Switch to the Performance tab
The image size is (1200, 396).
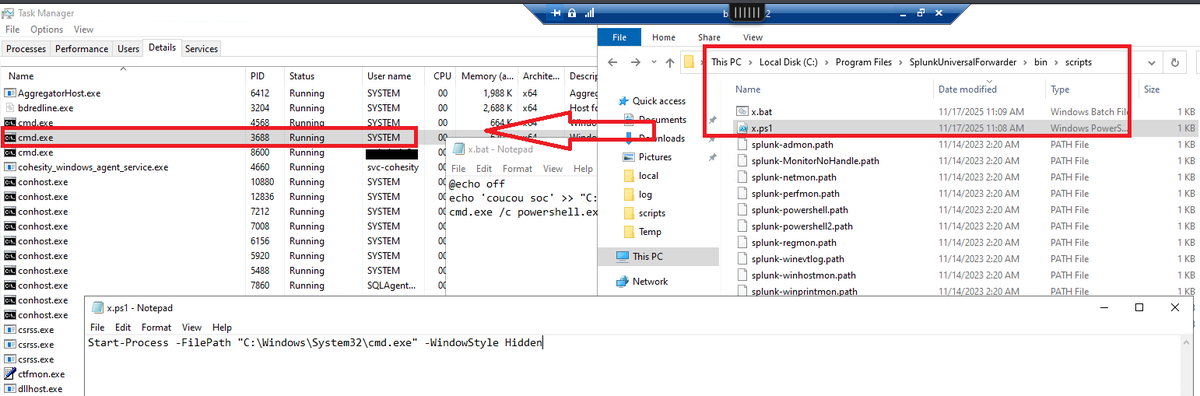tap(82, 48)
